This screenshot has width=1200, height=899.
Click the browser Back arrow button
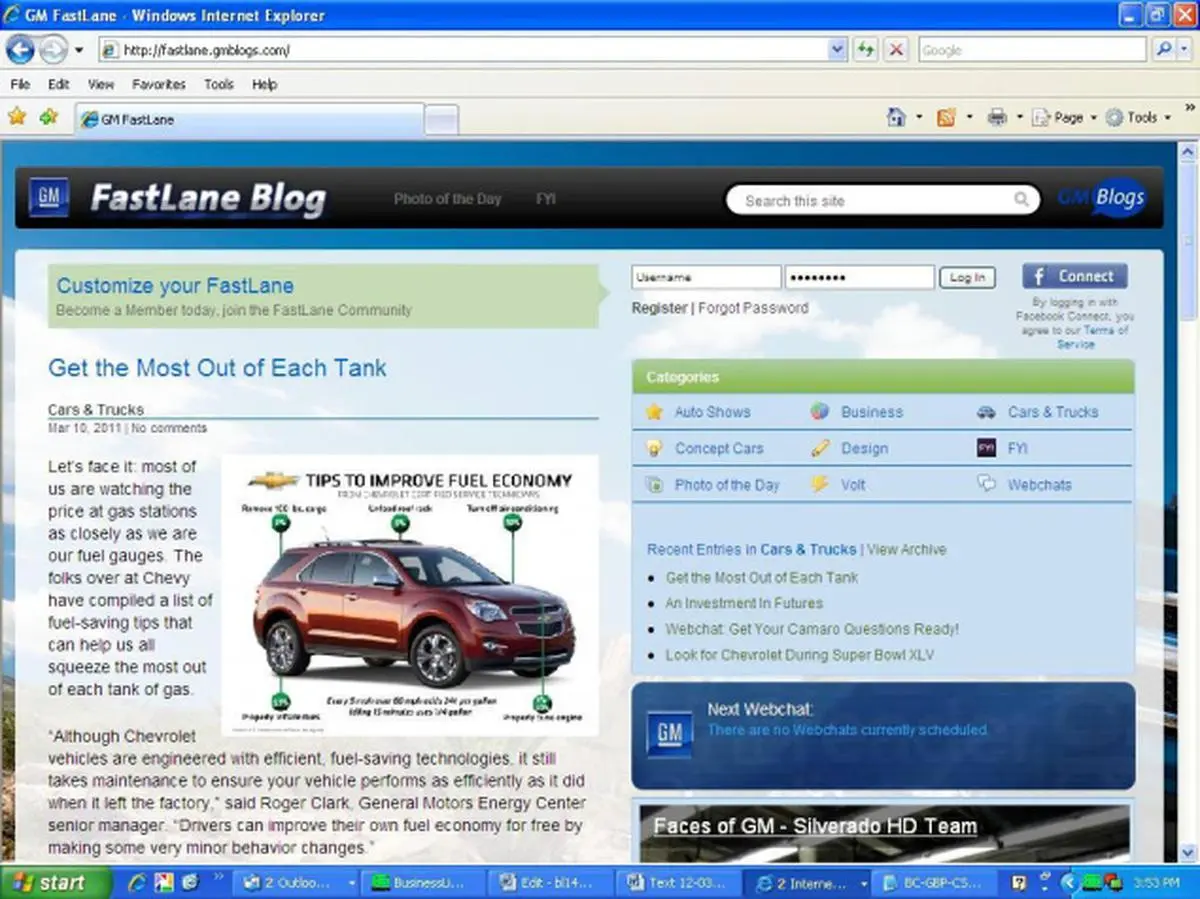(x=21, y=49)
